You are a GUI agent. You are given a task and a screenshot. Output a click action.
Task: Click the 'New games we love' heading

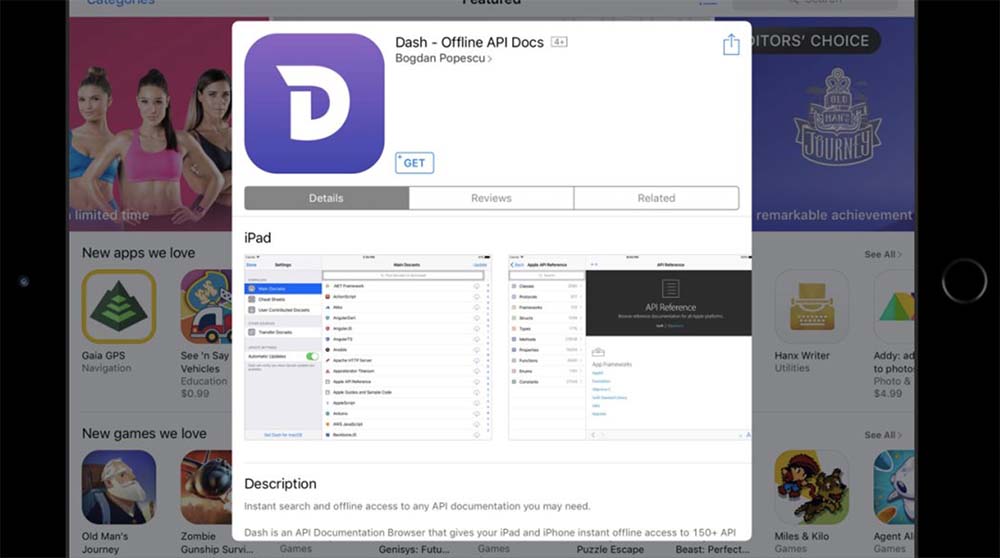click(x=144, y=434)
